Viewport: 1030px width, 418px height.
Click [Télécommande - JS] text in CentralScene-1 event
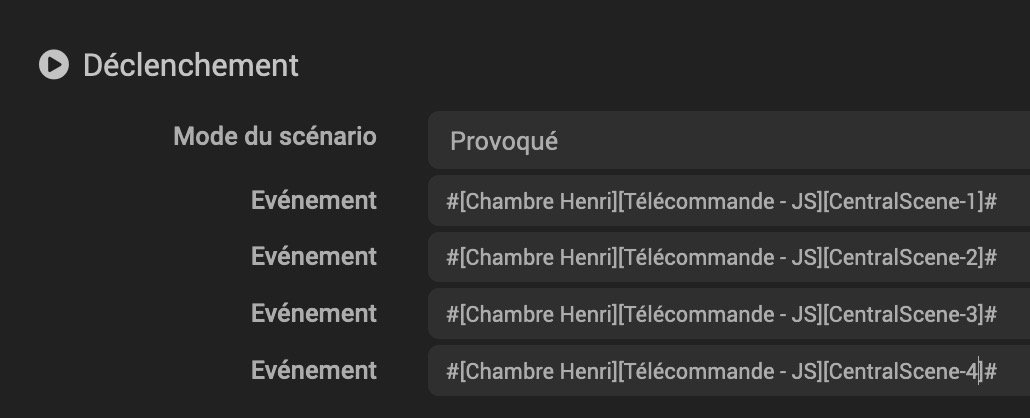pos(720,201)
